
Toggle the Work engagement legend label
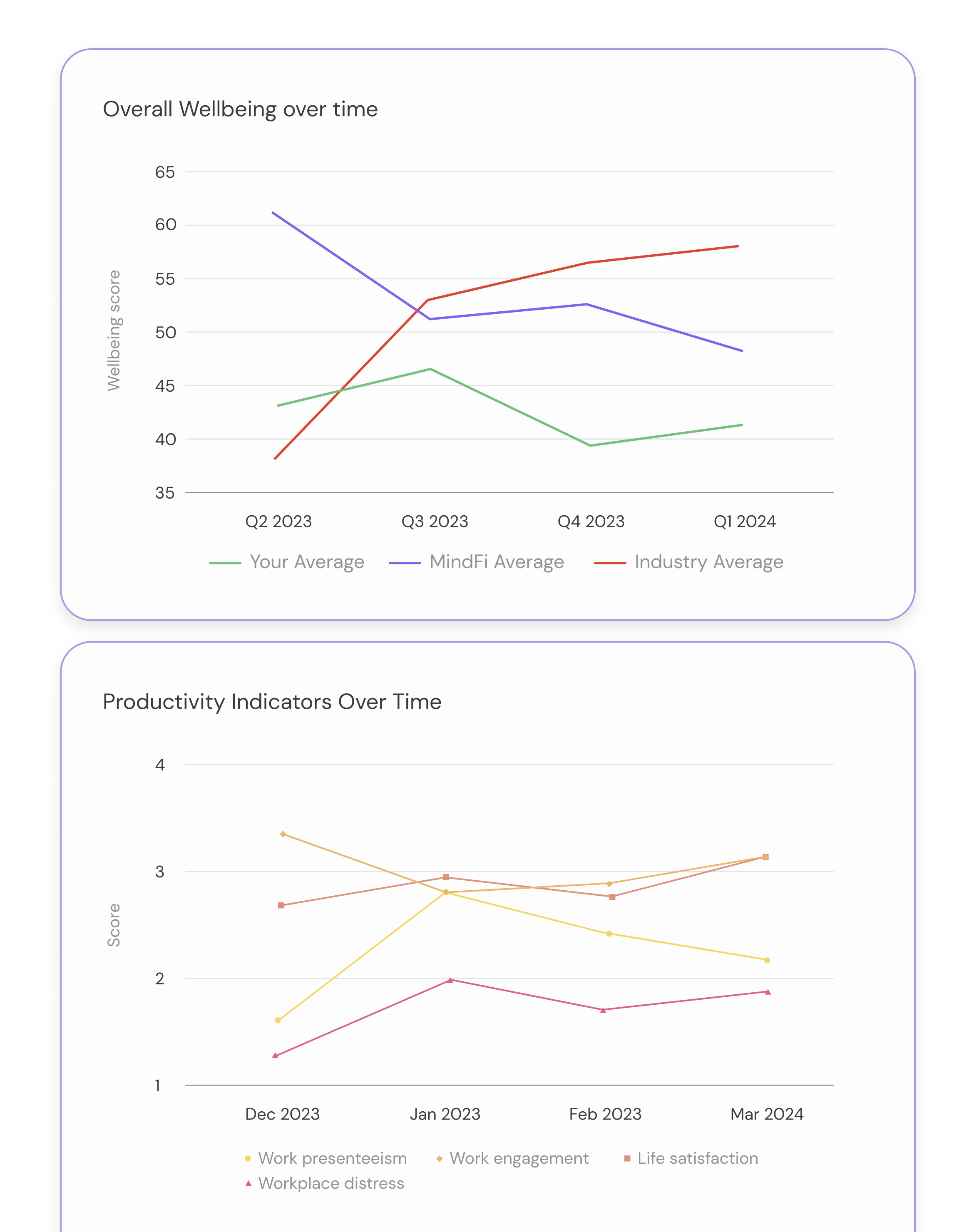[519, 1158]
